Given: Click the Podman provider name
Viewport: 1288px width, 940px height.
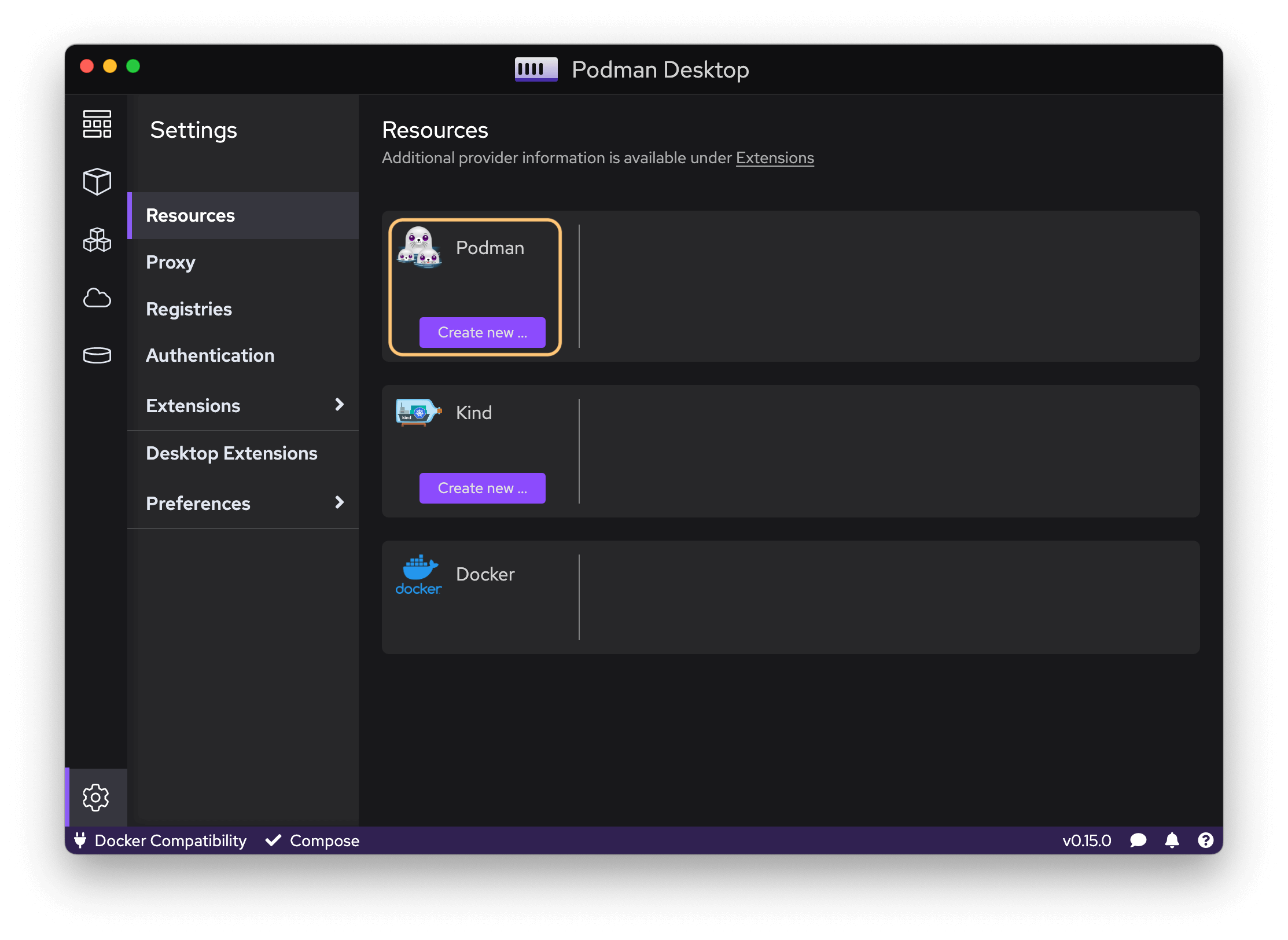Looking at the screenshot, I should tap(490, 248).
